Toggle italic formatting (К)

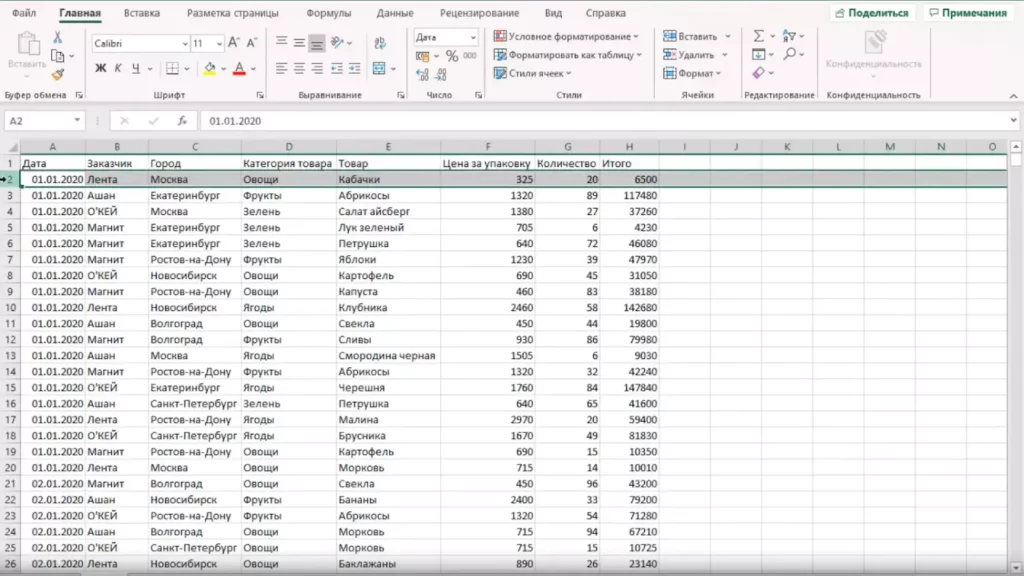(118, 69)
